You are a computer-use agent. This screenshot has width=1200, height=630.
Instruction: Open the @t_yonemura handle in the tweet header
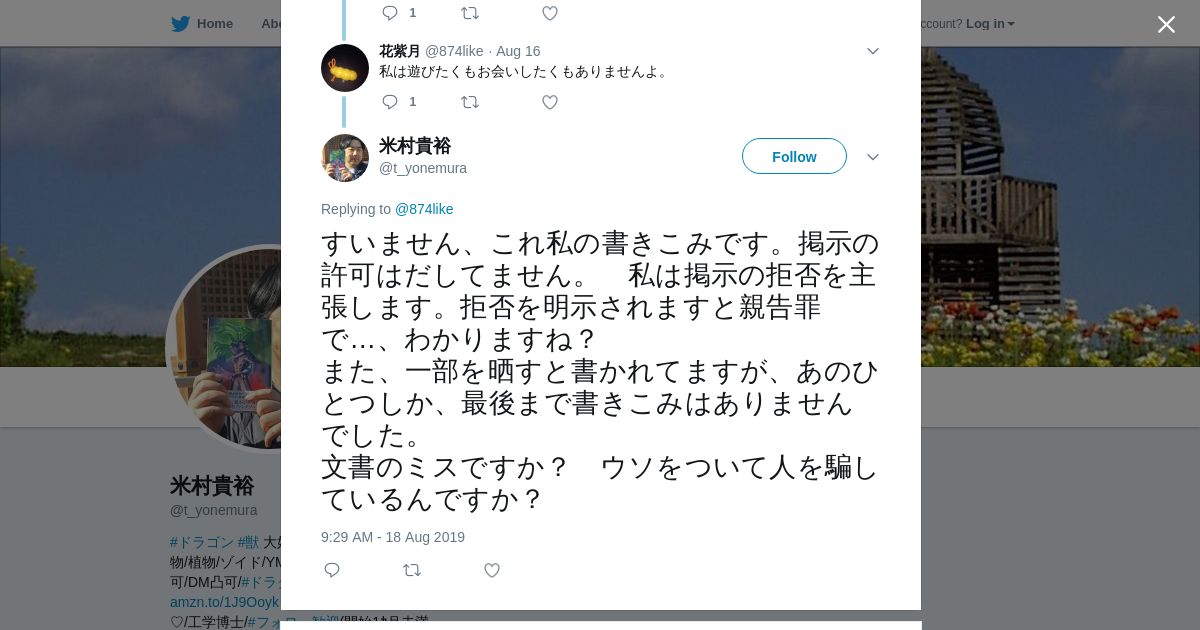pyautogui.click(x=423, y=168)
